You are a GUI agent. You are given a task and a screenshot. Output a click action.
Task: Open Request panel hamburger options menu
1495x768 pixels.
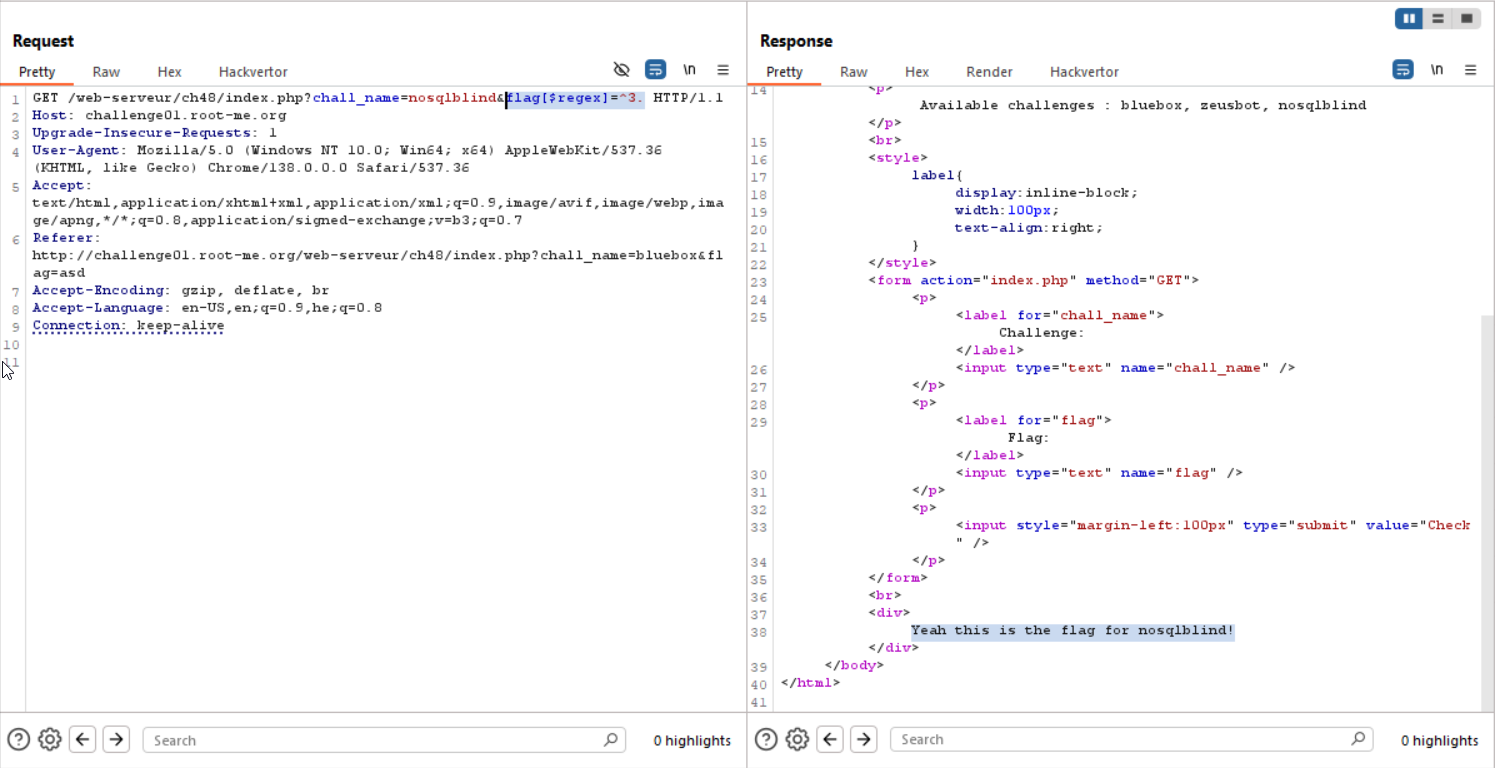coord(723,70)
